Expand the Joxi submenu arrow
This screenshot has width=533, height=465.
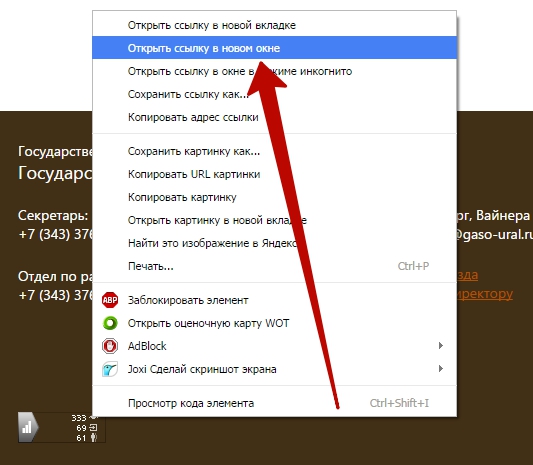point(441,369)
